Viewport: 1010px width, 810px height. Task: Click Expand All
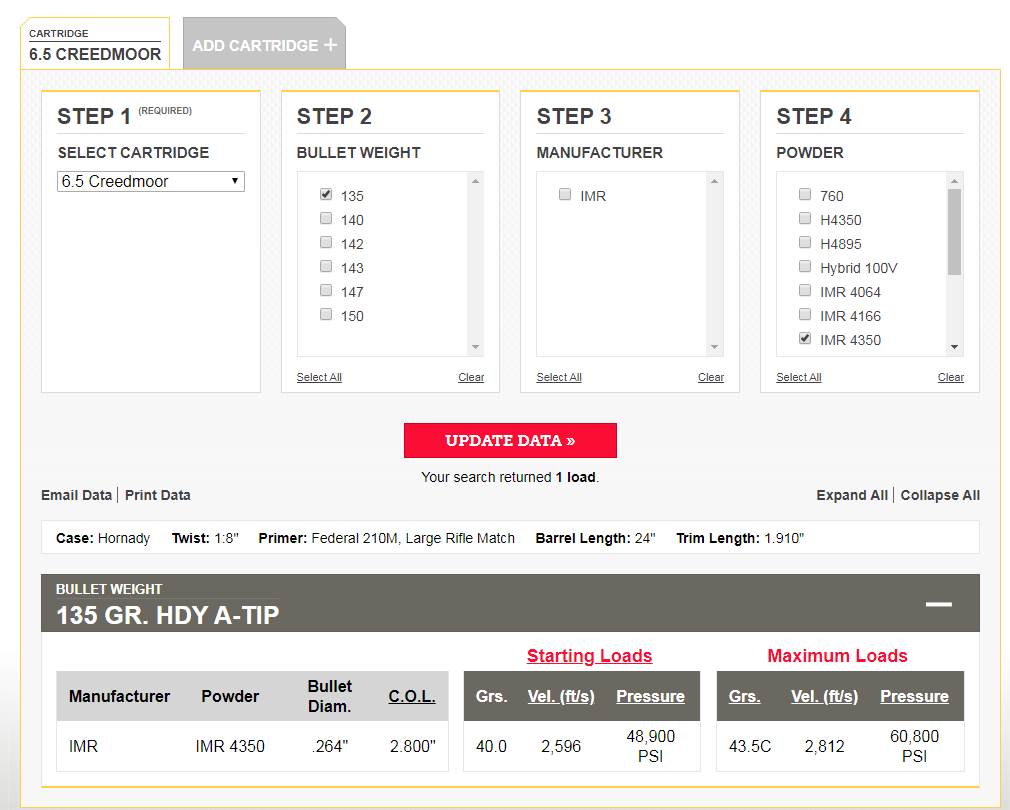pos(852,495)
